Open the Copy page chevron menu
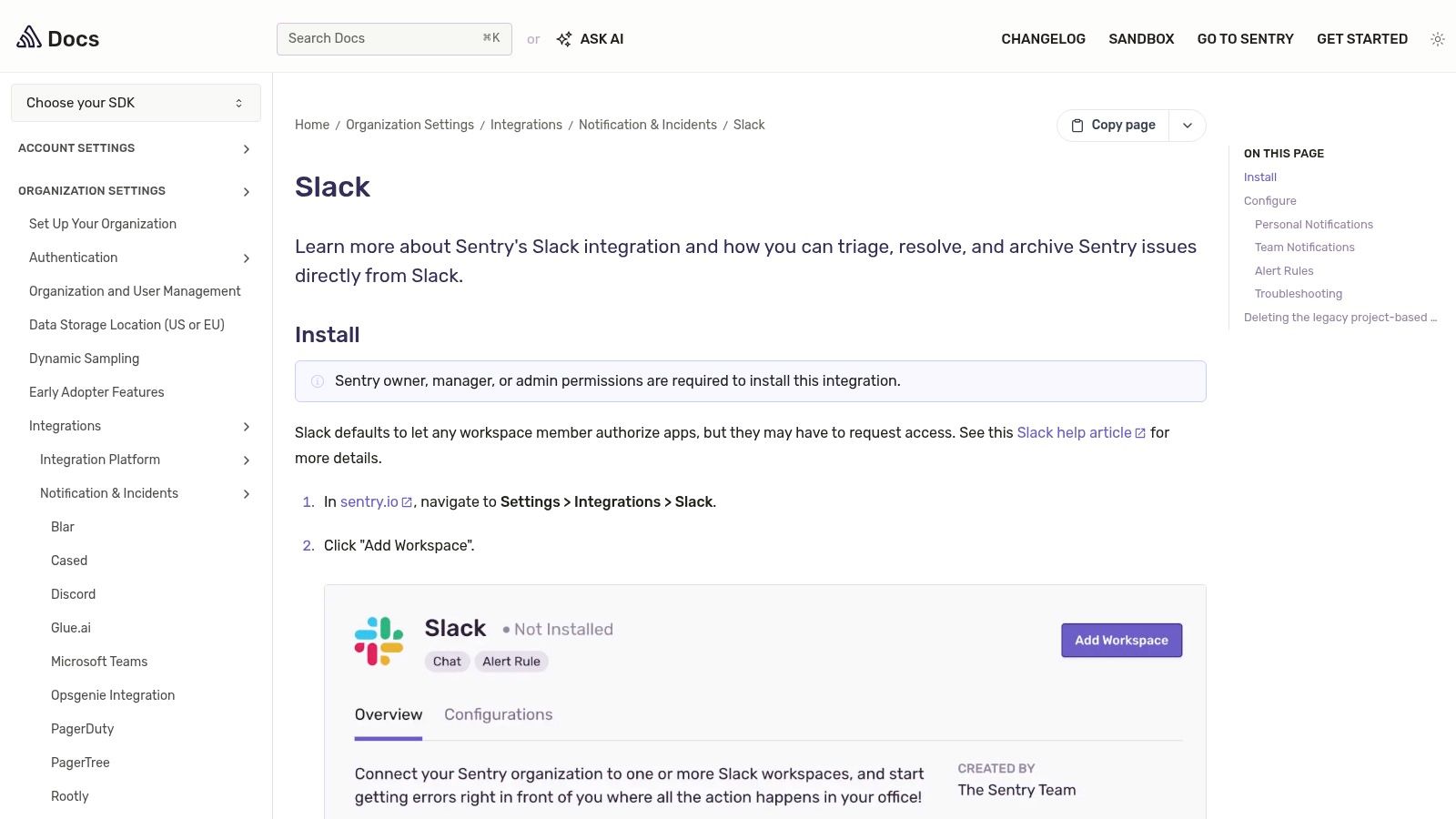The height and width of the screenshot is (819, 1456). [1188, 125]
